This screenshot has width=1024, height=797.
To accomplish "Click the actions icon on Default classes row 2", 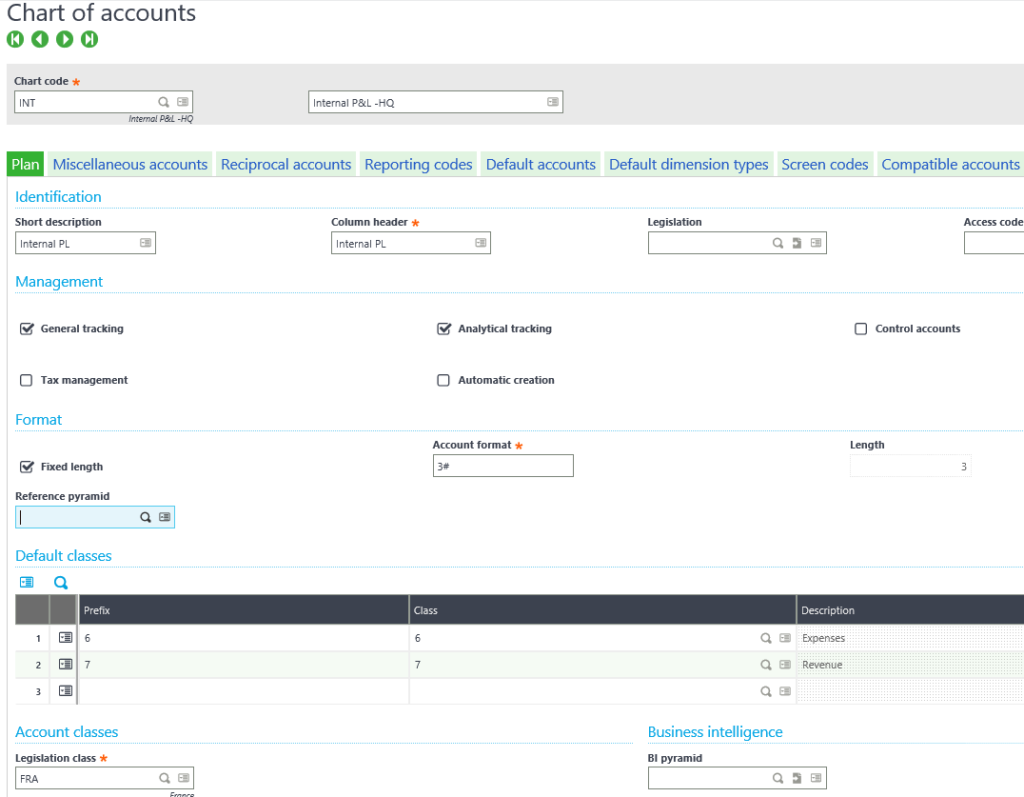I will click(x=65, y=664).
